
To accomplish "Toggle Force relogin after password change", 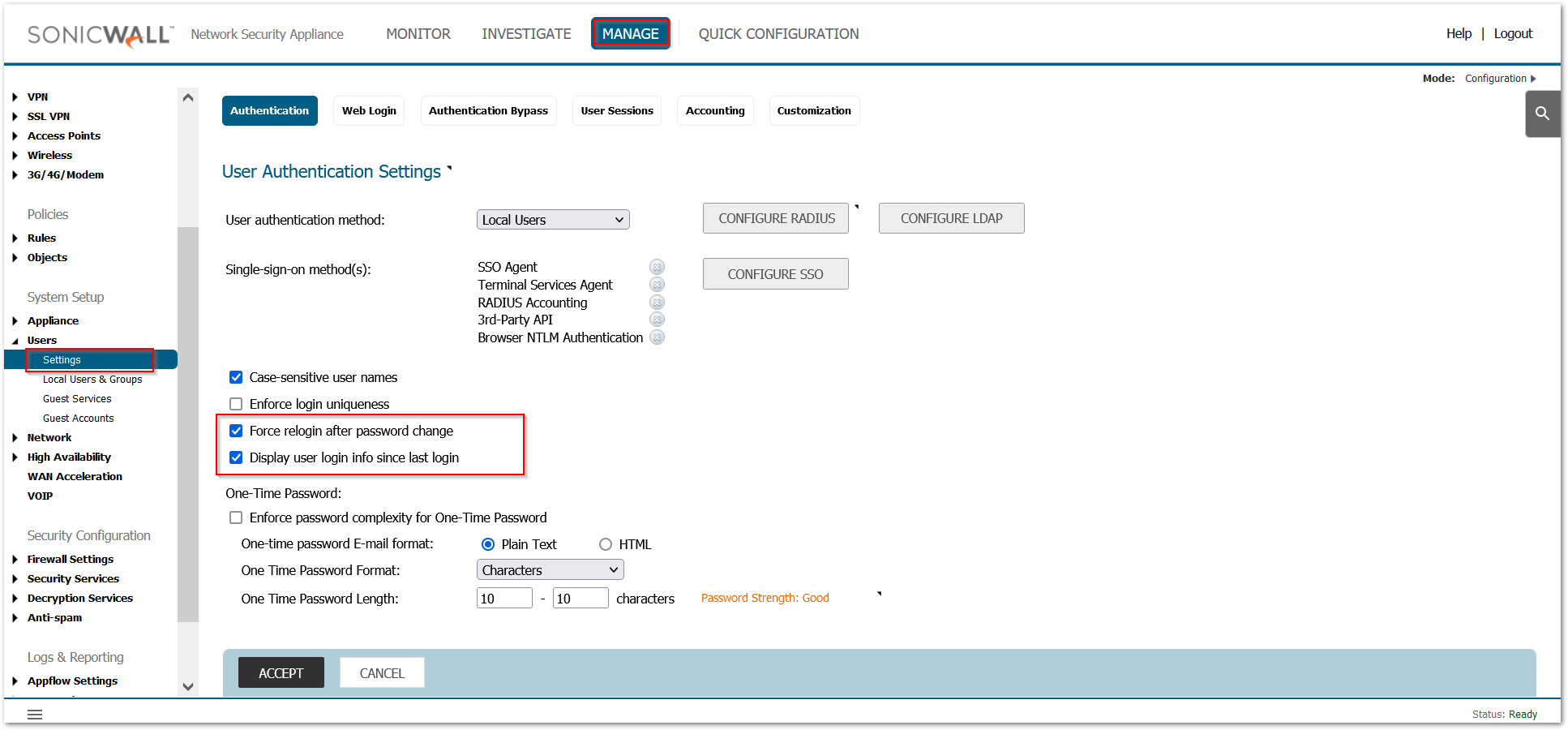I will [236, 431].
